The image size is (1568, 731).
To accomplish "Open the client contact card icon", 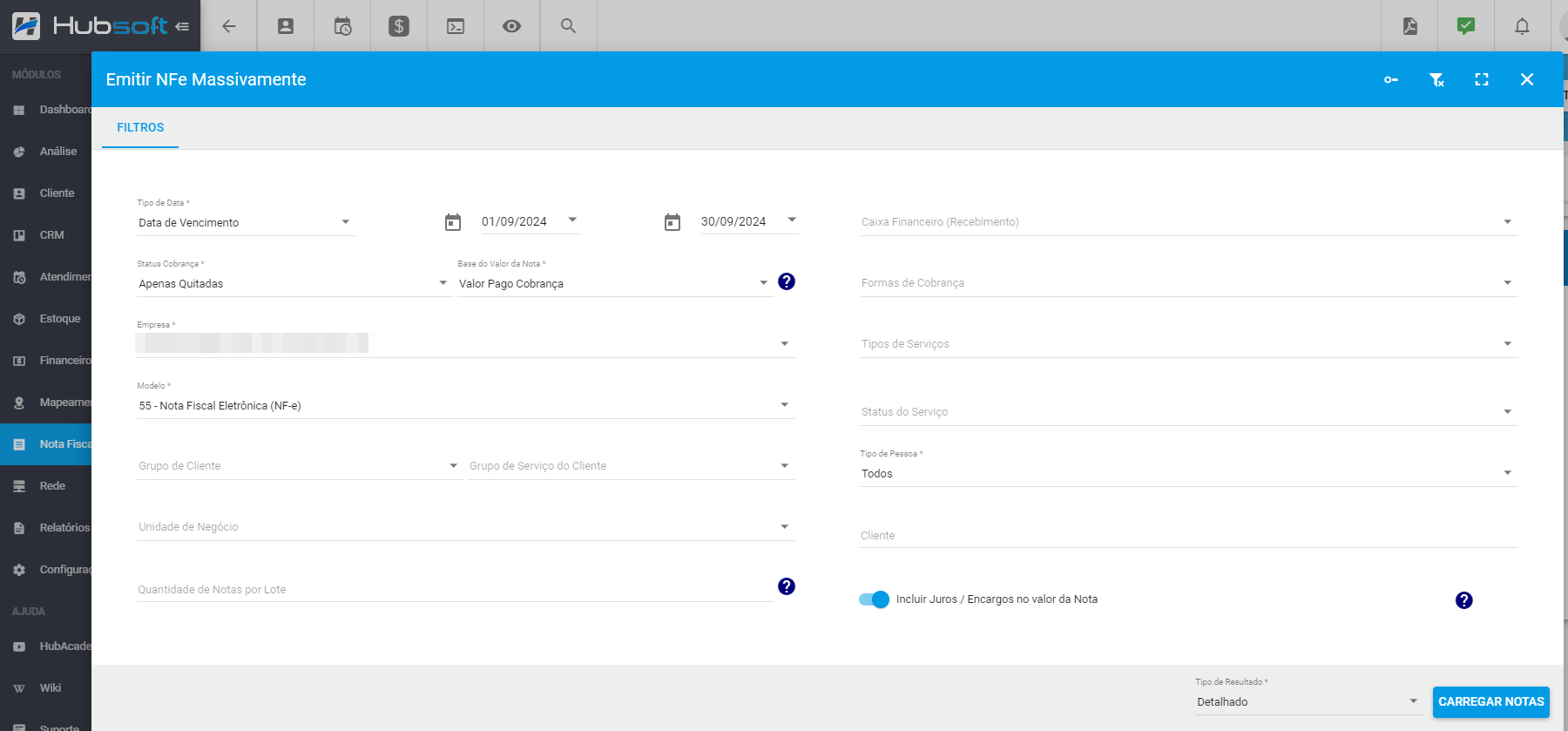I will coord(286,26).
